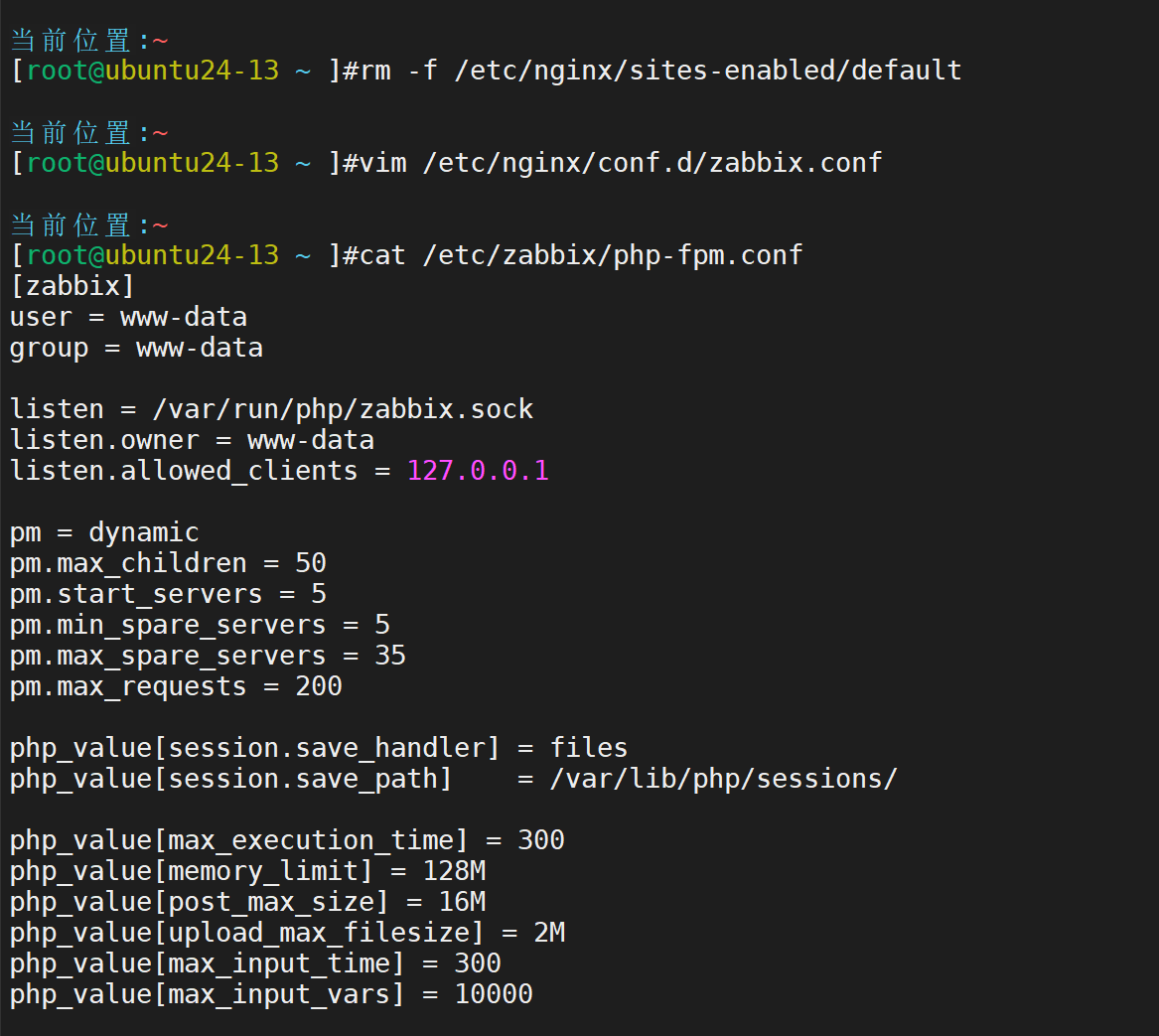The width and height of the screenshot is (1159, 1036).
Task: Click the 'listen.allowed_clients' key
Action: [184, 471]
